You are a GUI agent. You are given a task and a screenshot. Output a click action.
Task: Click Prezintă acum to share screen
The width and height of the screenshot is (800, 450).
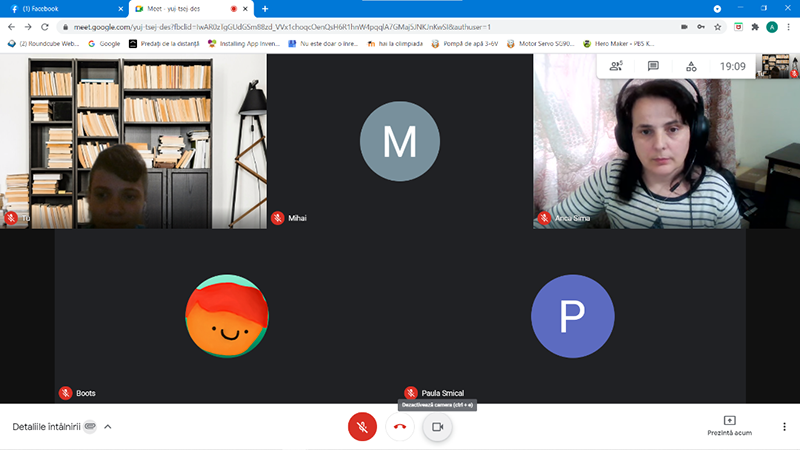(729, 425)
